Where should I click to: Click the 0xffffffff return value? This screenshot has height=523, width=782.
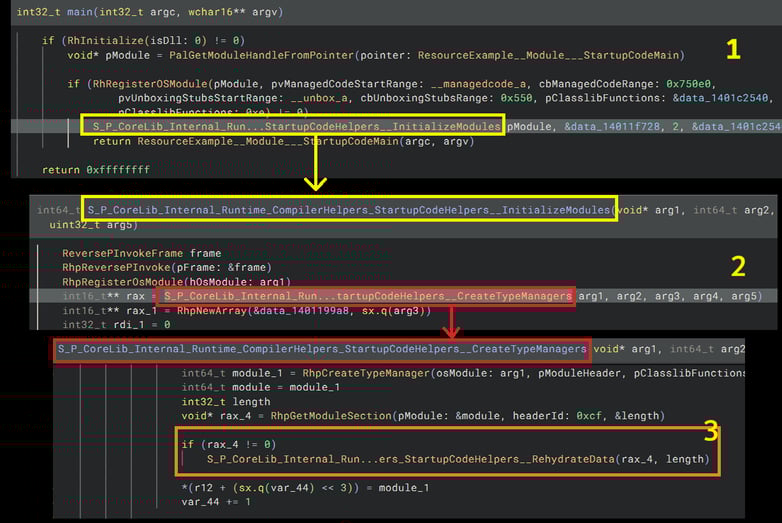click(x=118, y=170)
